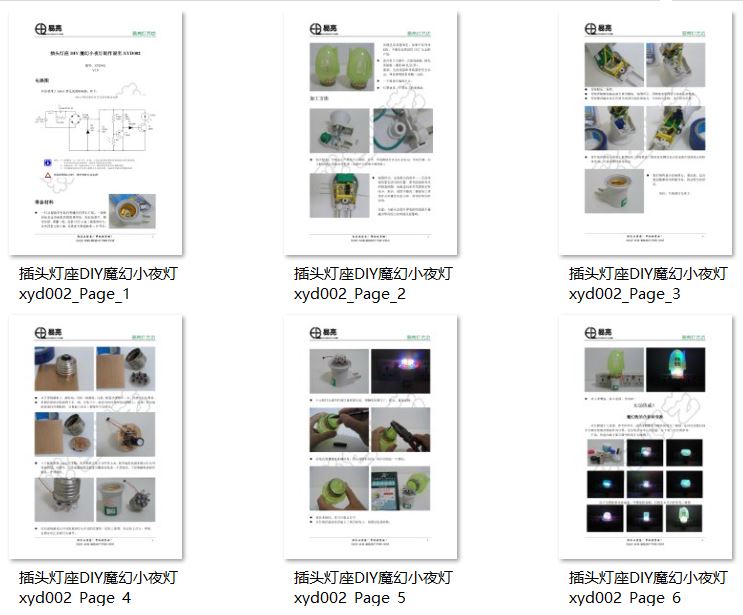Select the Page_3 document thumbnail
The width and height of the screenshot is (743, 615).
(x=645, y=133)
